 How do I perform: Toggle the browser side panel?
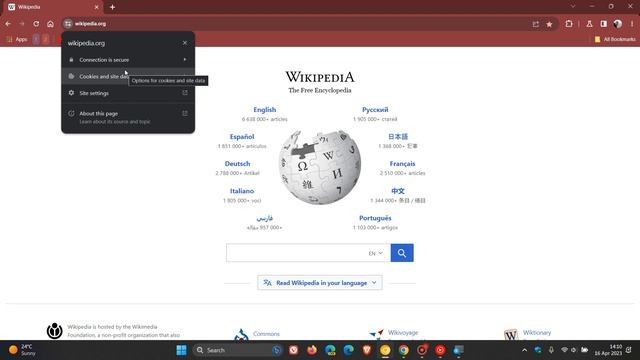click(x=603, y=24)
